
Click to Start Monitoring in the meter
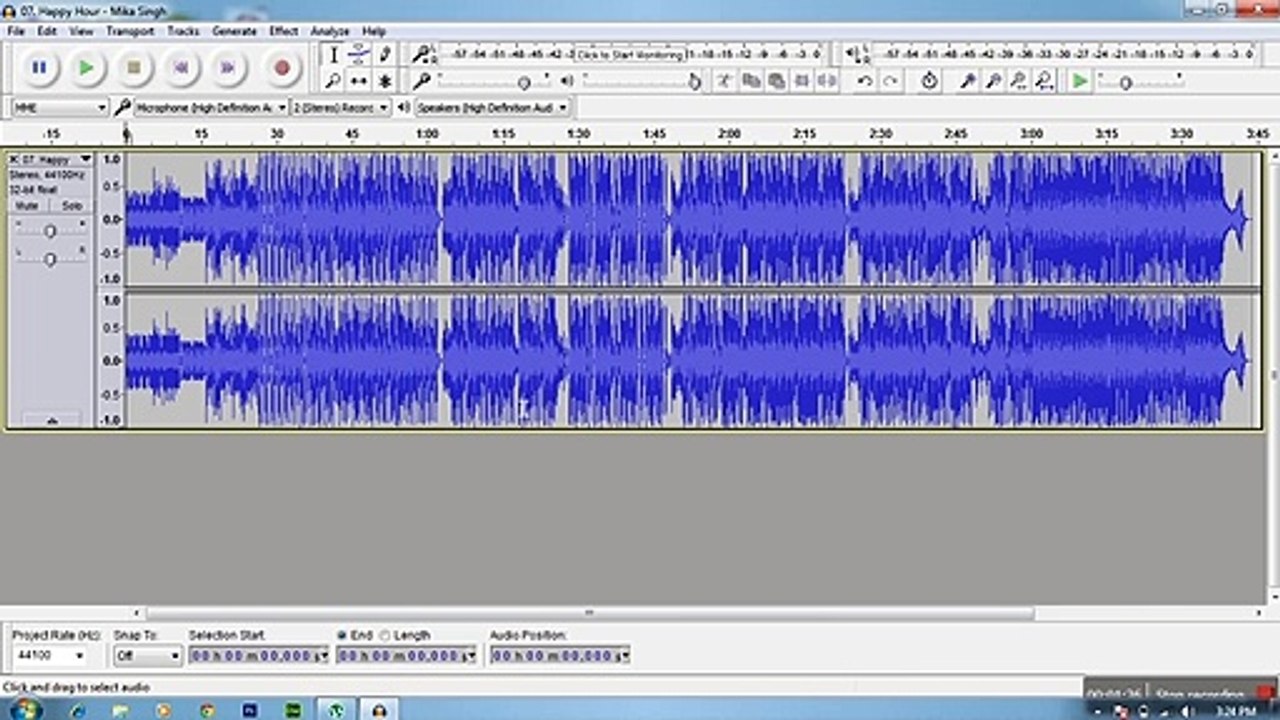(x=630, y=55)
